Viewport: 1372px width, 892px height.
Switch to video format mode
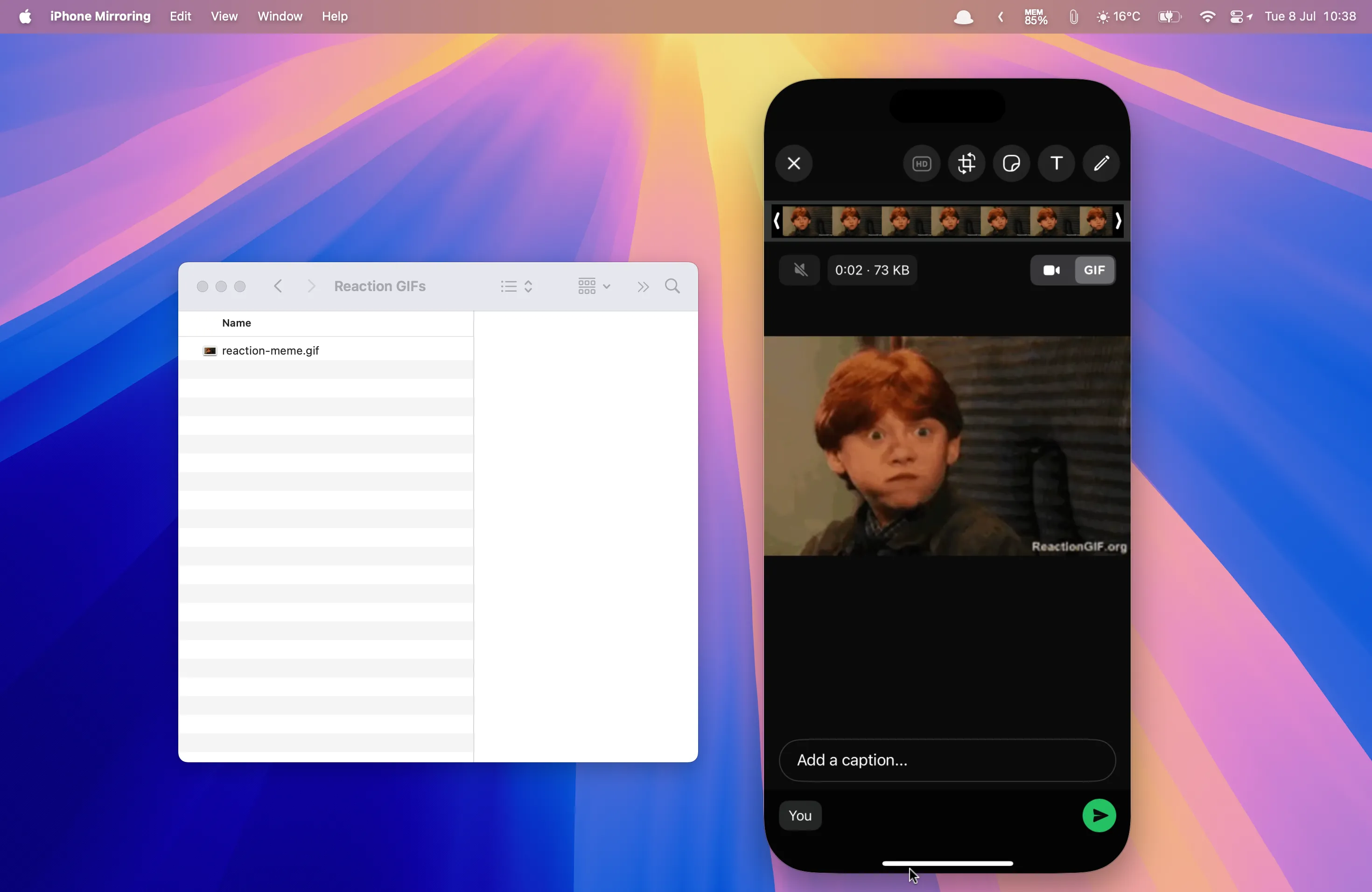tap(1051, 270)
